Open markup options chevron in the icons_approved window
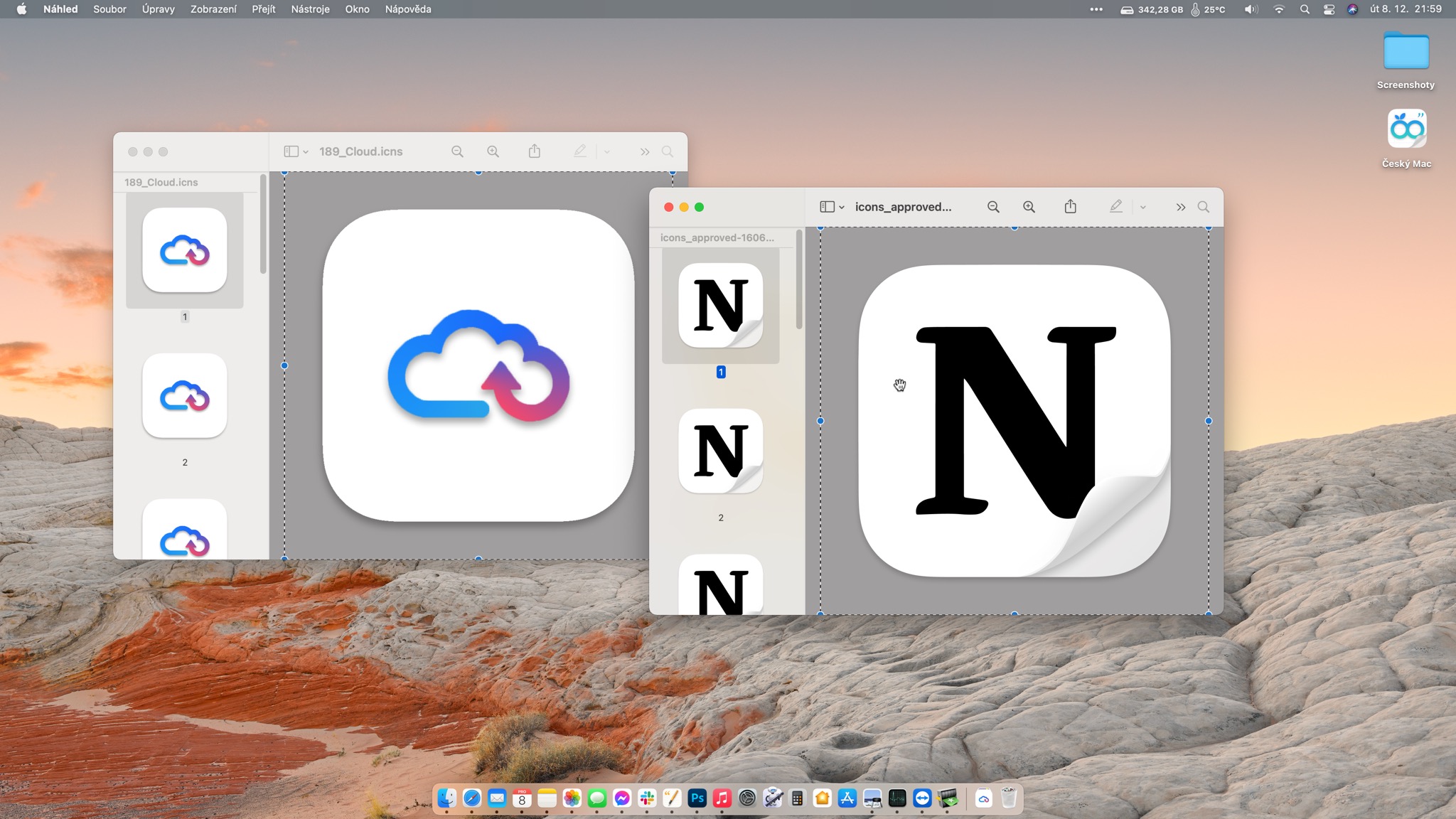 tap(1142, 208)
